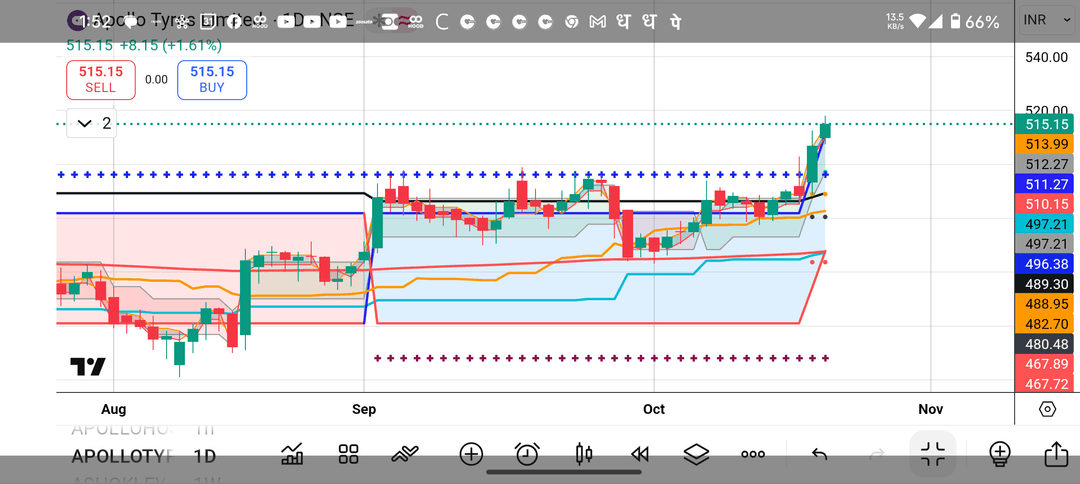Start bar replay with the rewind icon
This screenshot has height=484, width=1080.
pos(640,455)
